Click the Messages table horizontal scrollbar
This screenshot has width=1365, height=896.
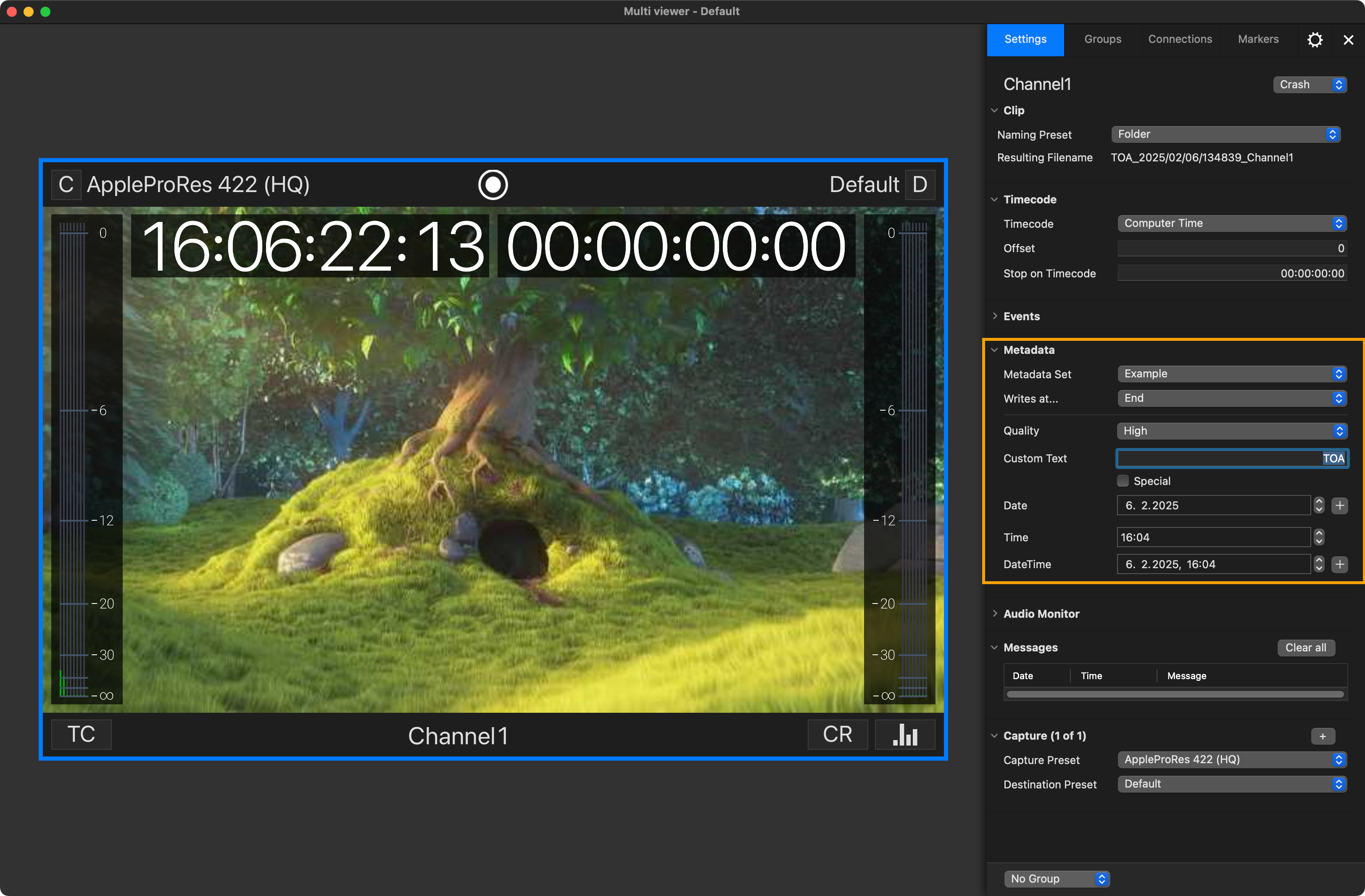click(x=1175, y=695)
